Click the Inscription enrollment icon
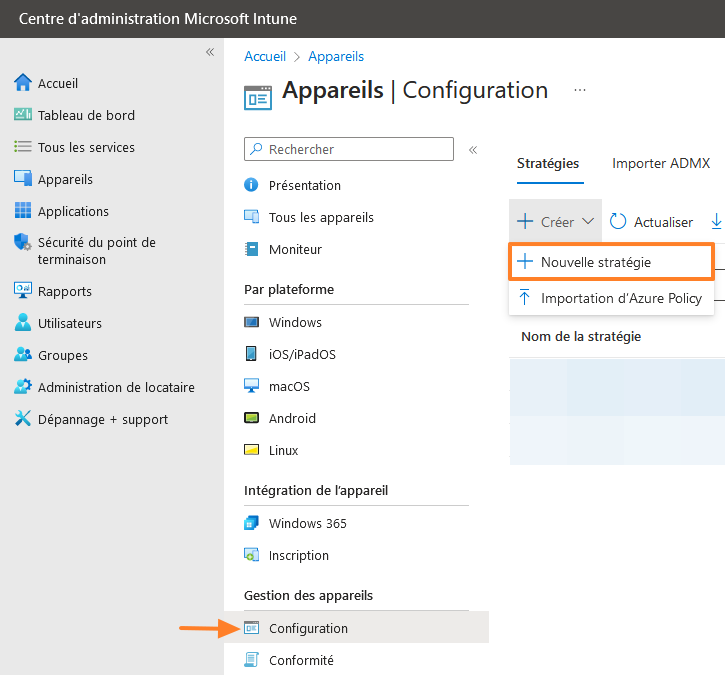 click(251, 555)
